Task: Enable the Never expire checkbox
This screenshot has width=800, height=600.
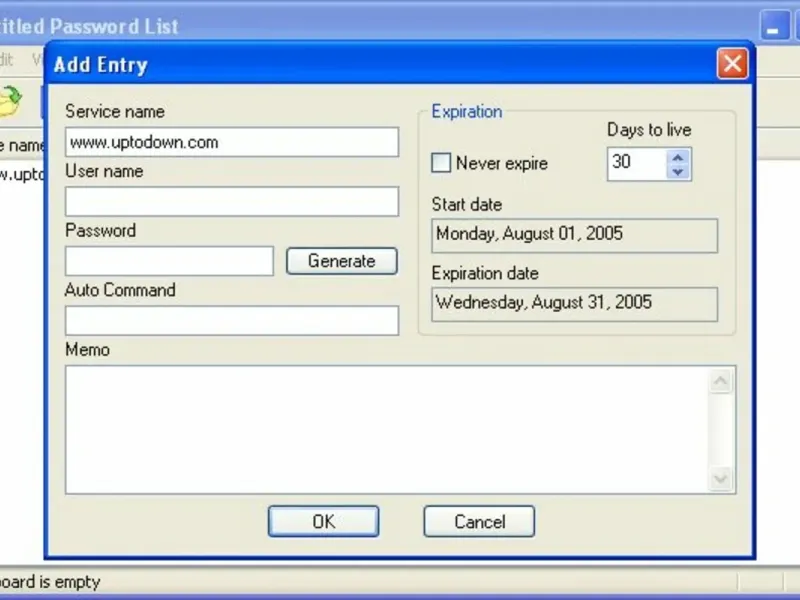Action: 441,163
